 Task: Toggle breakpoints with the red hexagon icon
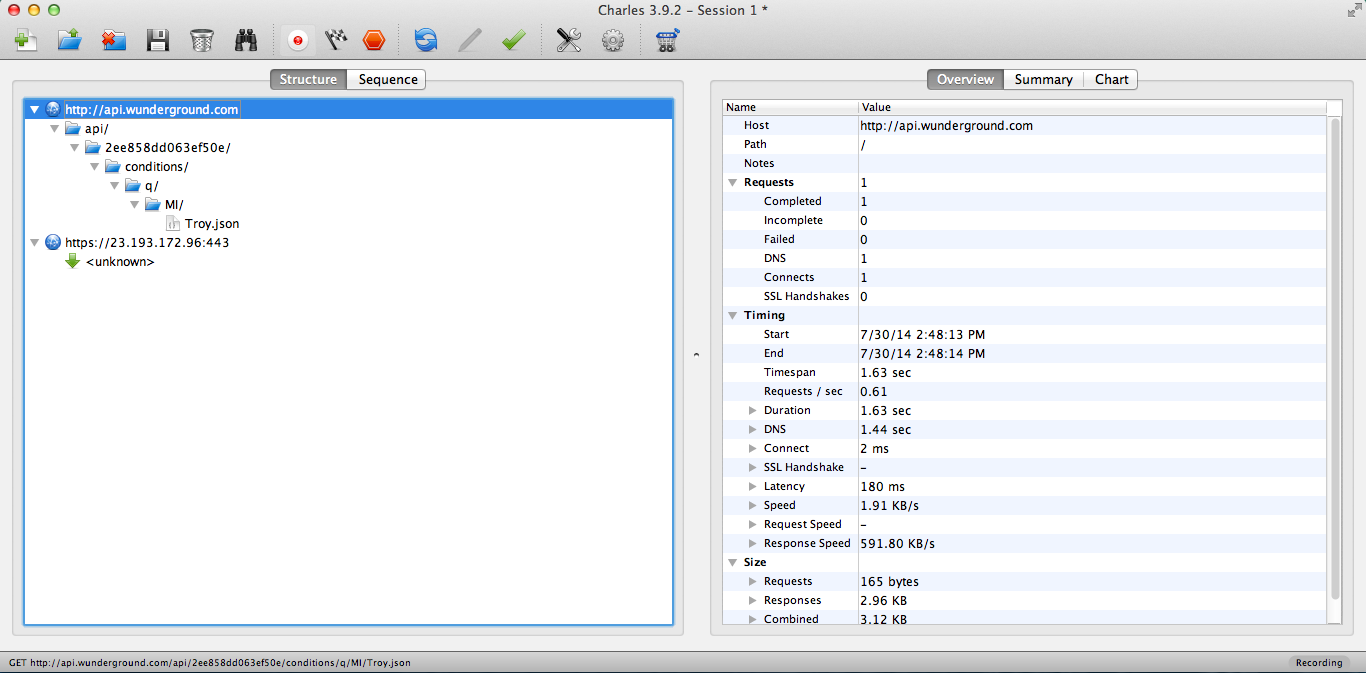click(374, 40)
